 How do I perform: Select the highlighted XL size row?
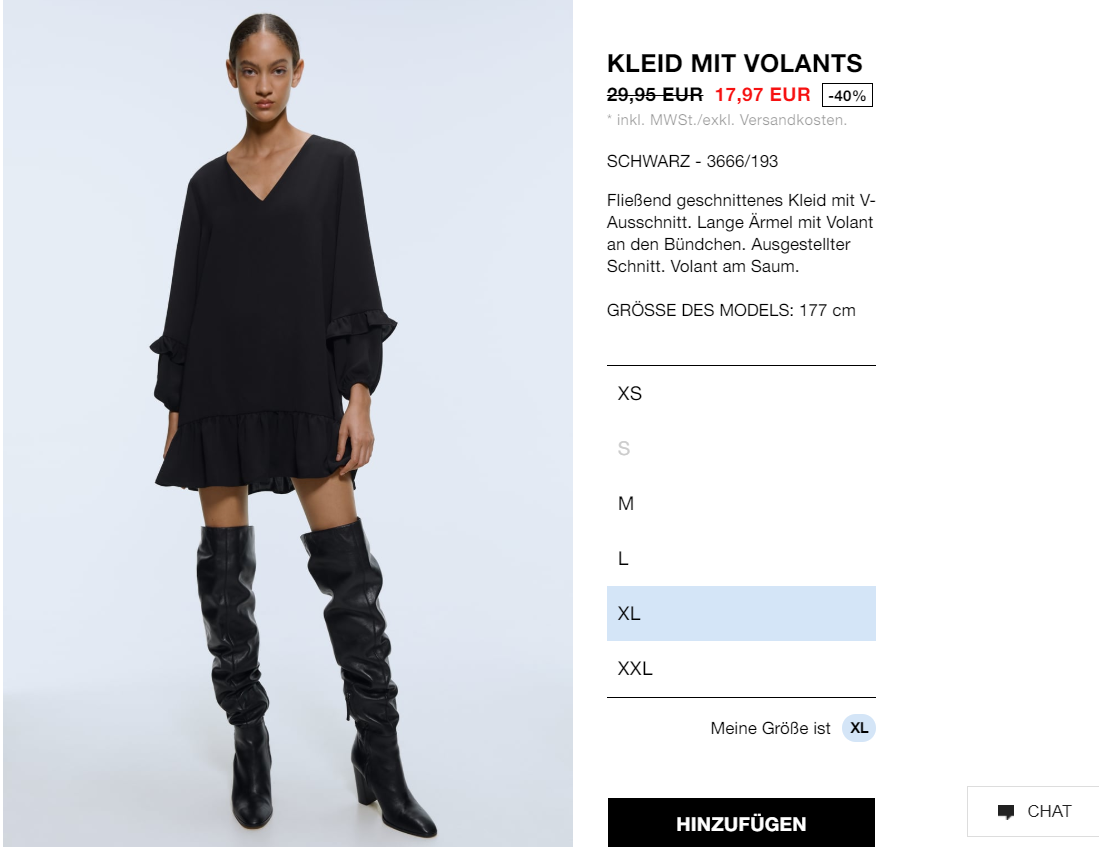[x=741, y=614]
